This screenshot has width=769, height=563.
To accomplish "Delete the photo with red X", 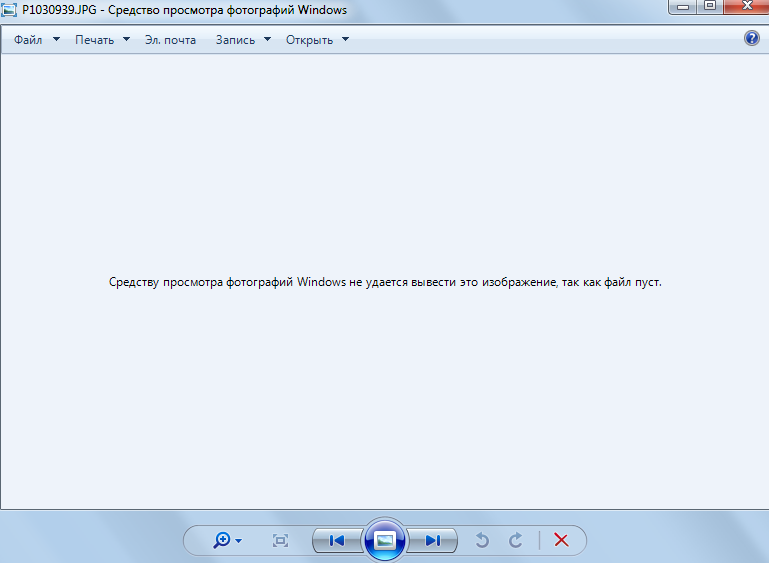I will pyautogui.click(x=562, y=540).
